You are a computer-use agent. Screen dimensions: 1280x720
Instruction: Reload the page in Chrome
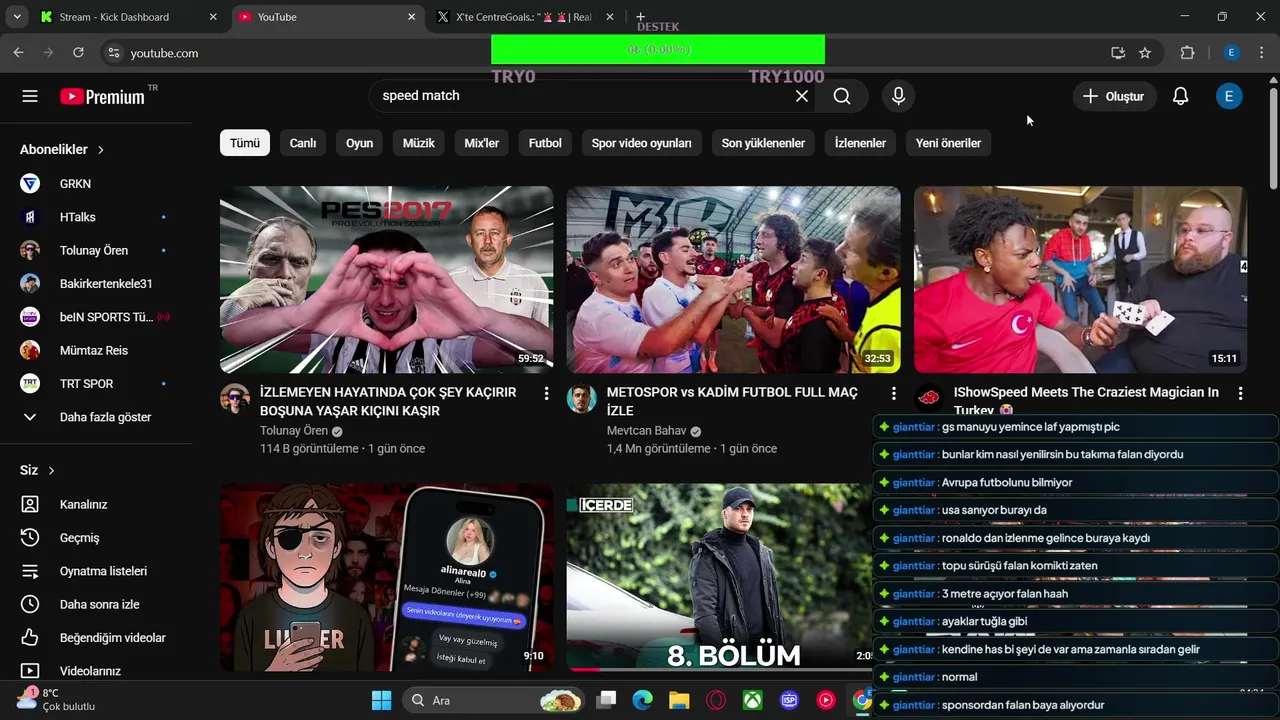point(78,53)
